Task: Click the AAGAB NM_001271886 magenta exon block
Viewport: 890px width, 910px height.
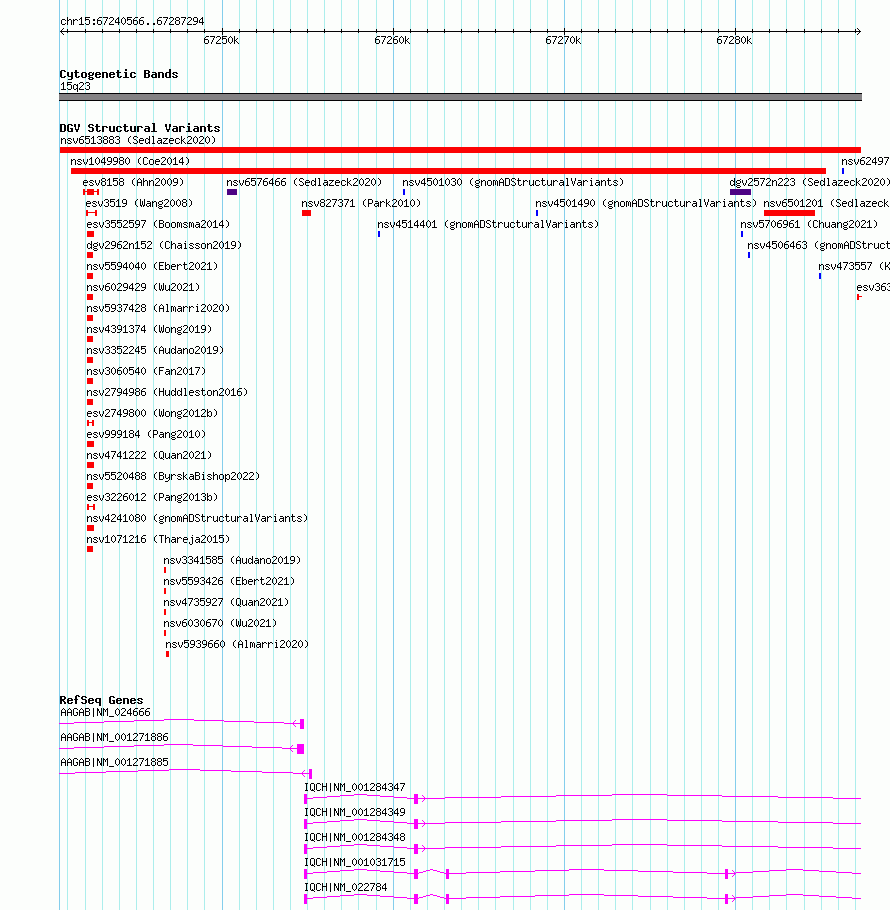Action: (x=301, y=749)
